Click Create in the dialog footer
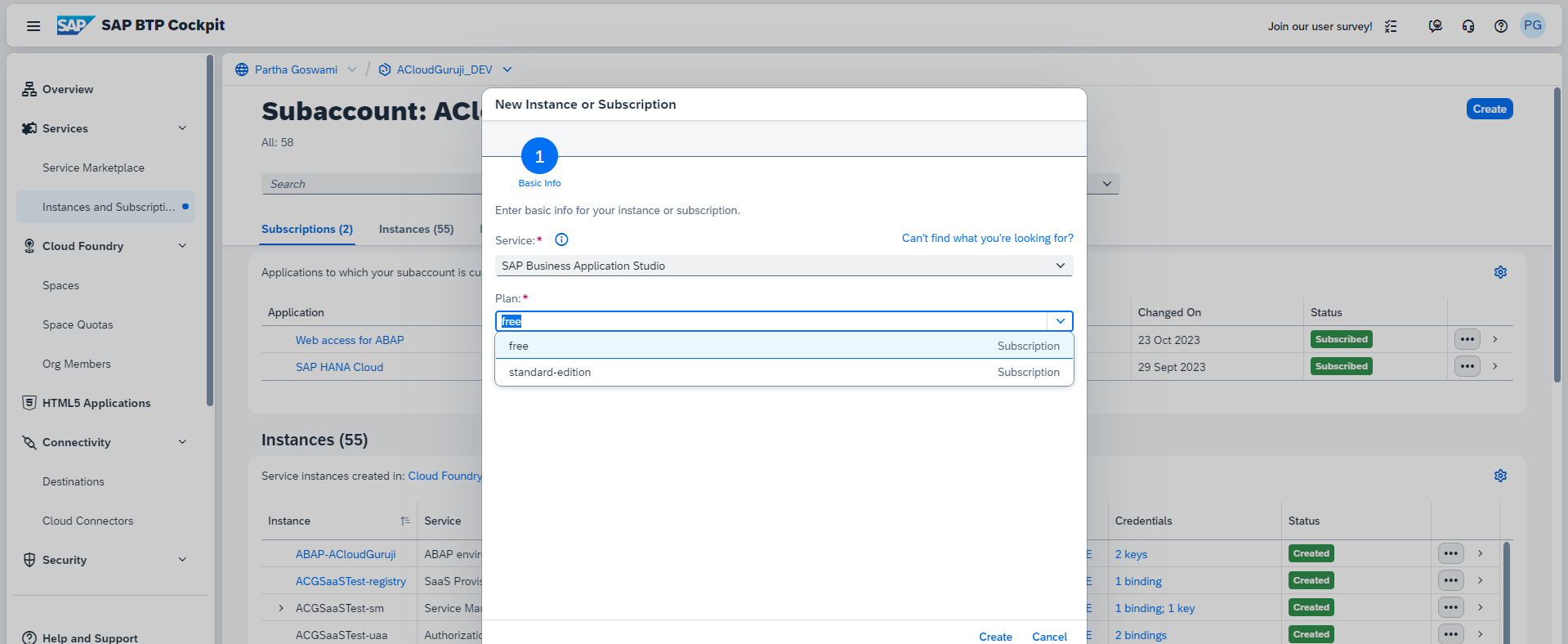Screen dimensions: 1568x644 pos(995,636)
